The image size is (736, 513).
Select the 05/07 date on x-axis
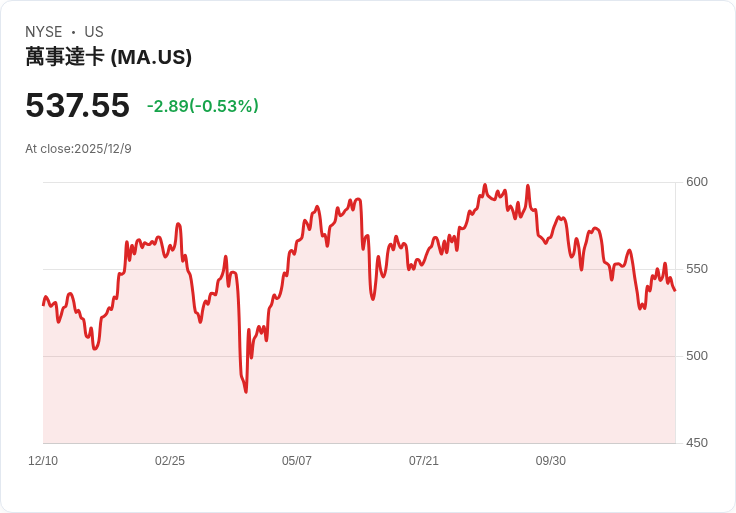pos(297,460)
